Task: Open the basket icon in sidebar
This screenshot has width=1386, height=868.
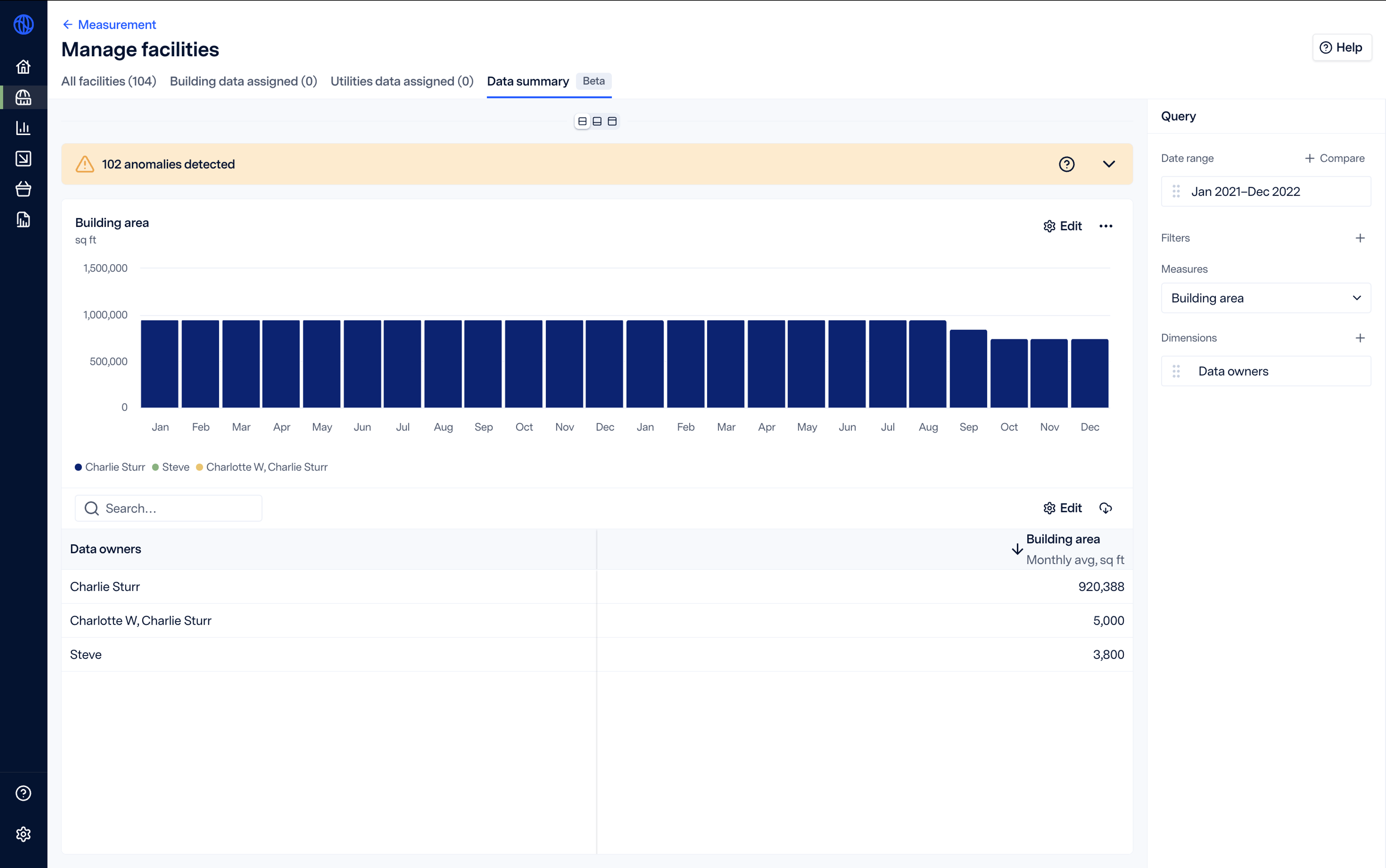Action: coord(23,189)
